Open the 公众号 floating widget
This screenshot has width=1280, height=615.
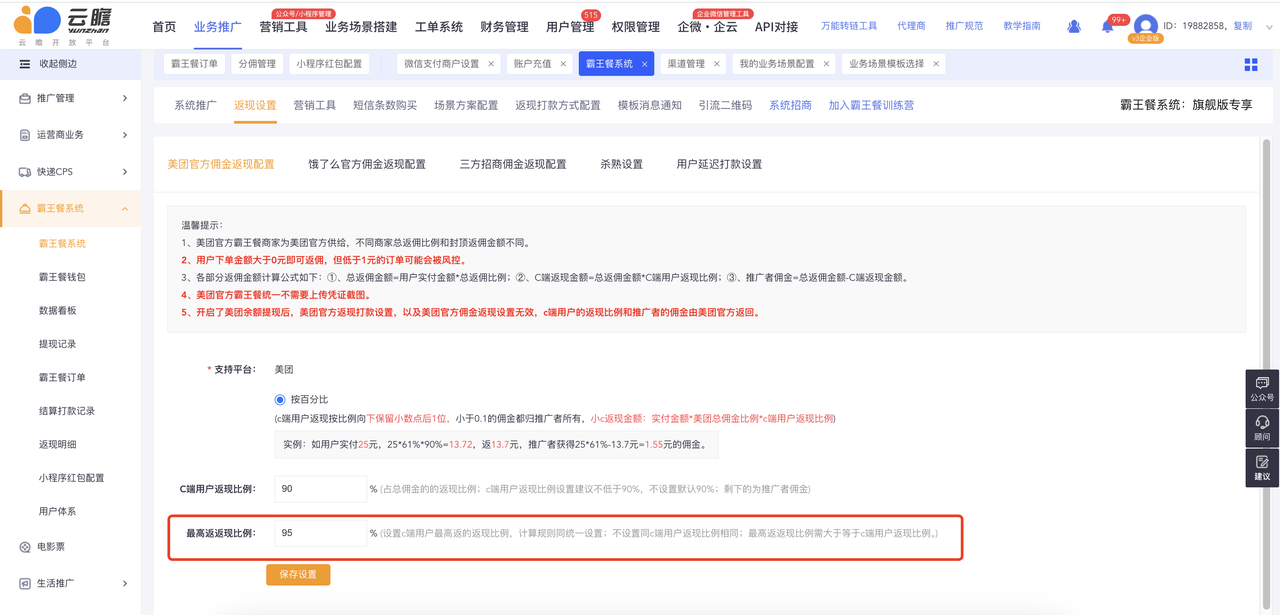(1262, 389)
